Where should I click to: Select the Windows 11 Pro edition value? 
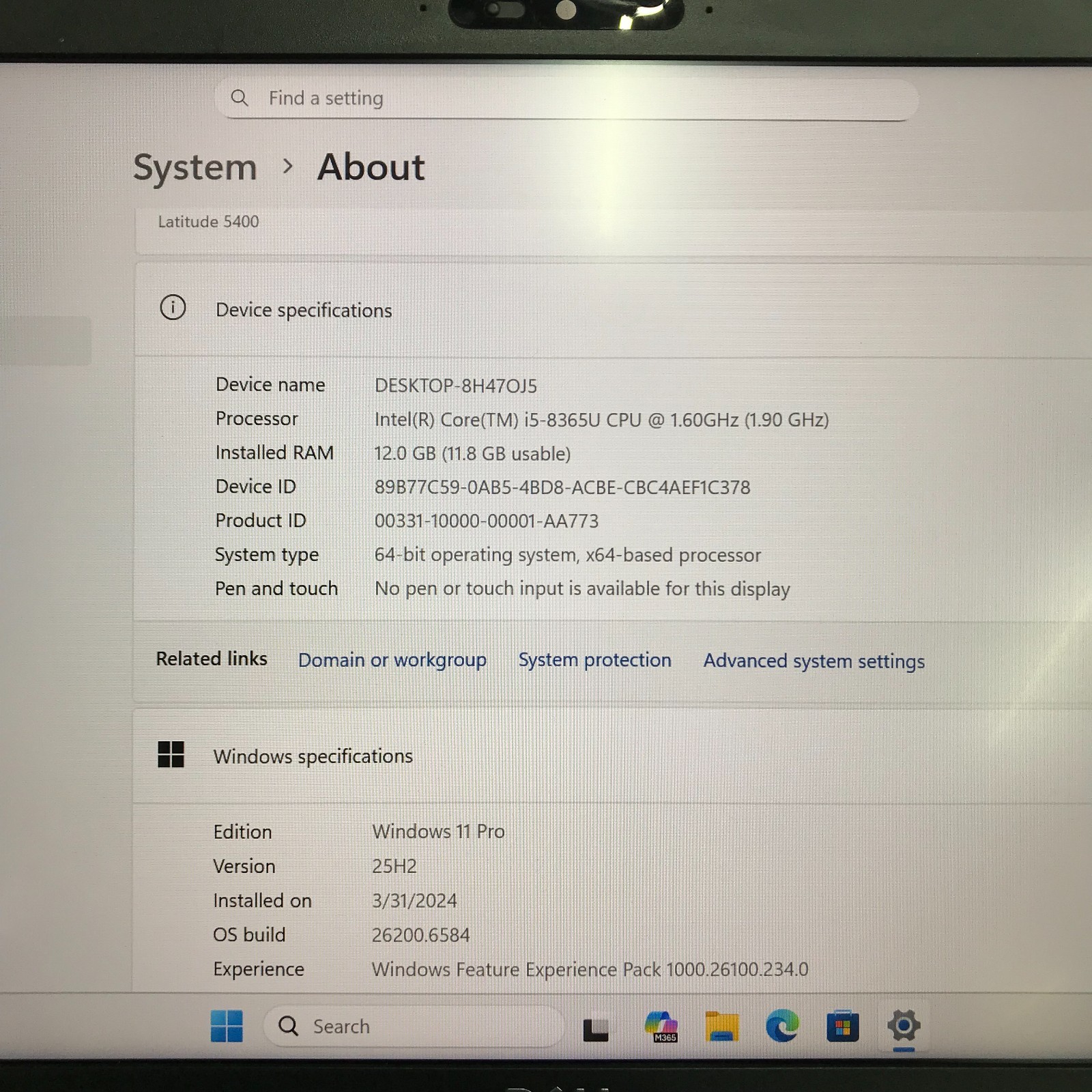tap(438, 832)
